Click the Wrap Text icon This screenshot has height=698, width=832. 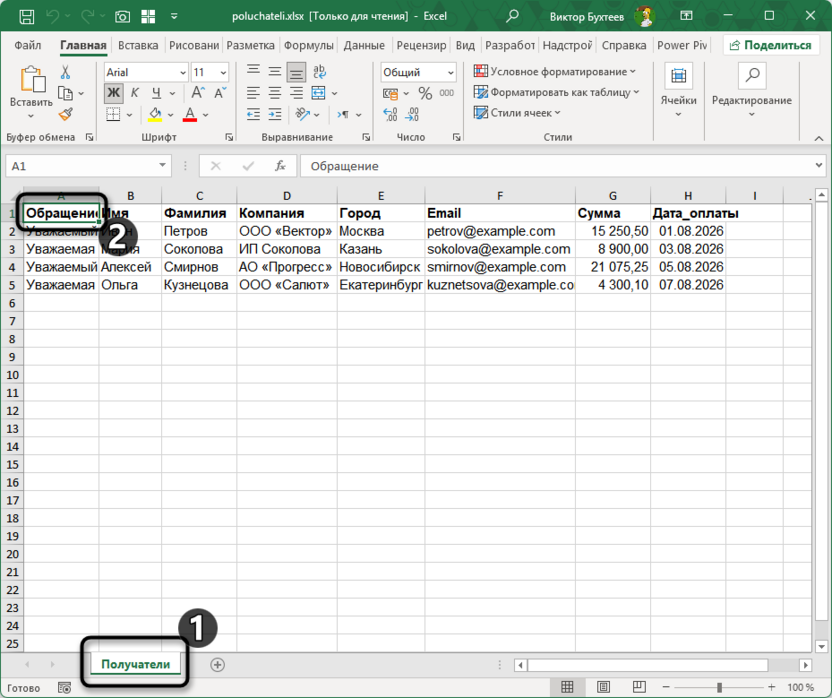(x=319, y=72)
